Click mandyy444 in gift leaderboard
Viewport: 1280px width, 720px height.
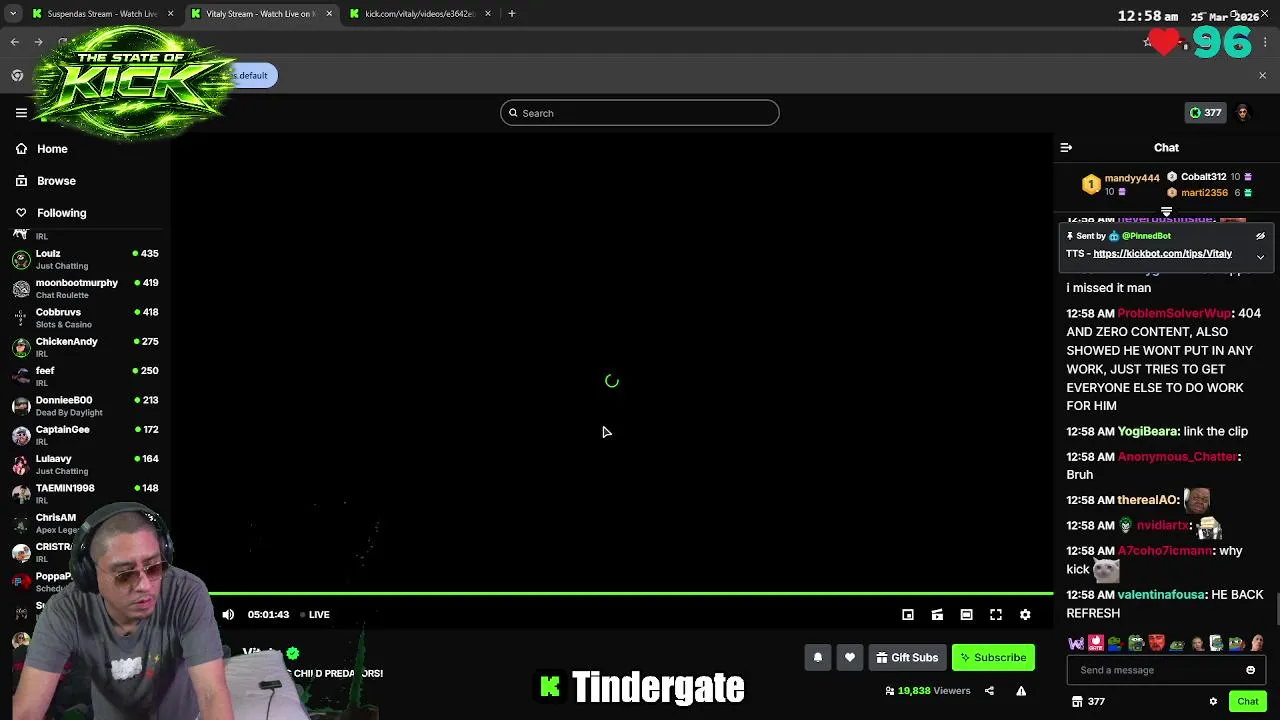(1131, 178)
